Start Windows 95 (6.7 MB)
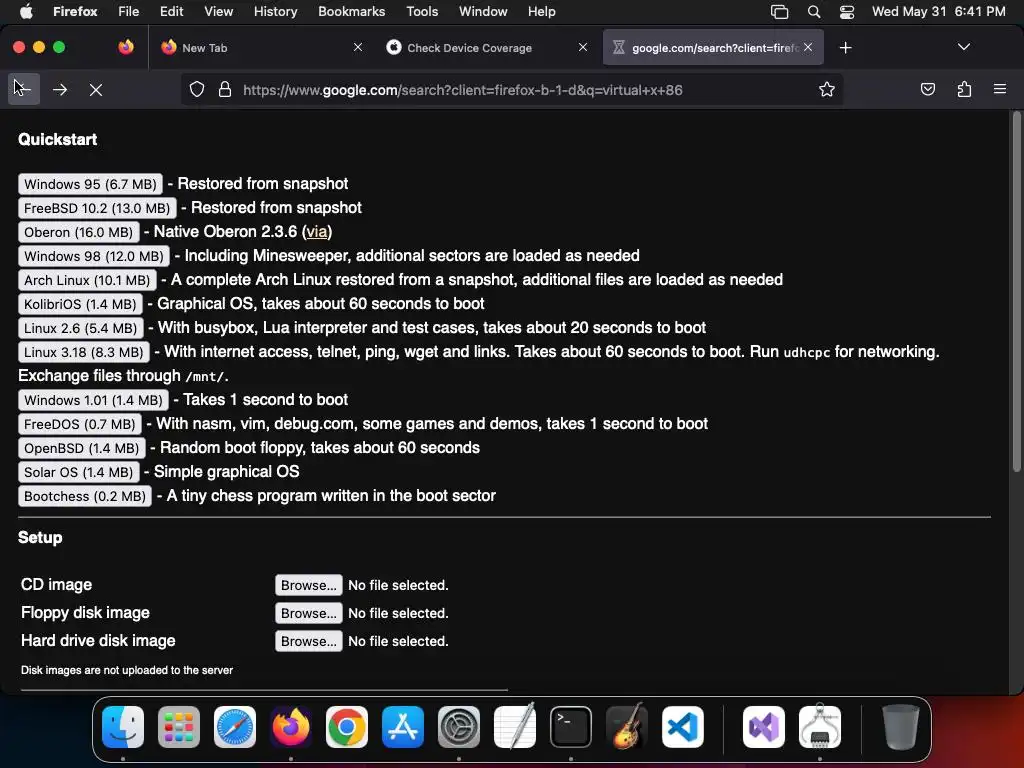The width and height of the screenshot is (1024, 768). (x=90, y=184)
